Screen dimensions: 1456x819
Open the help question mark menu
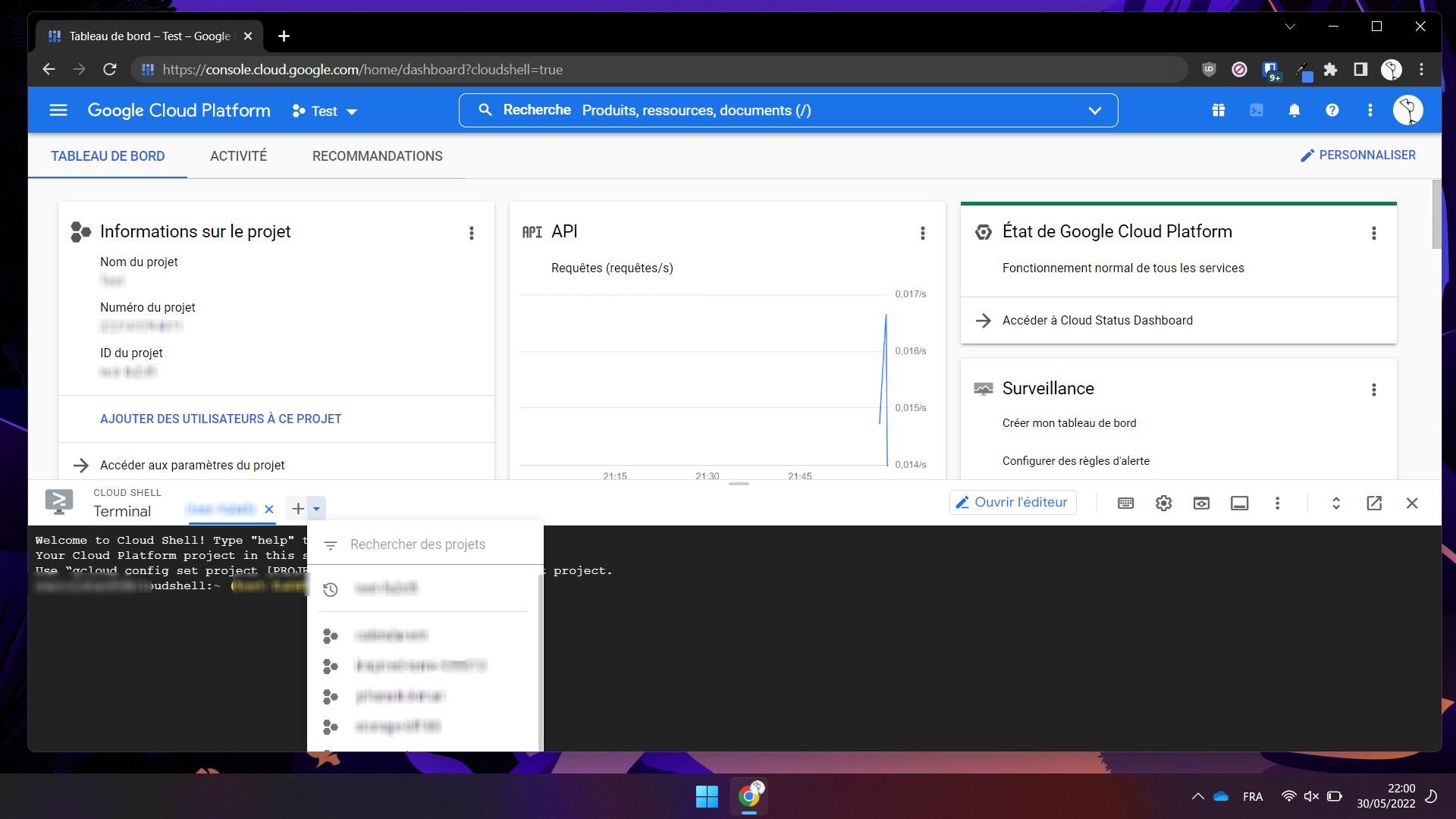tap(1332, 111)
